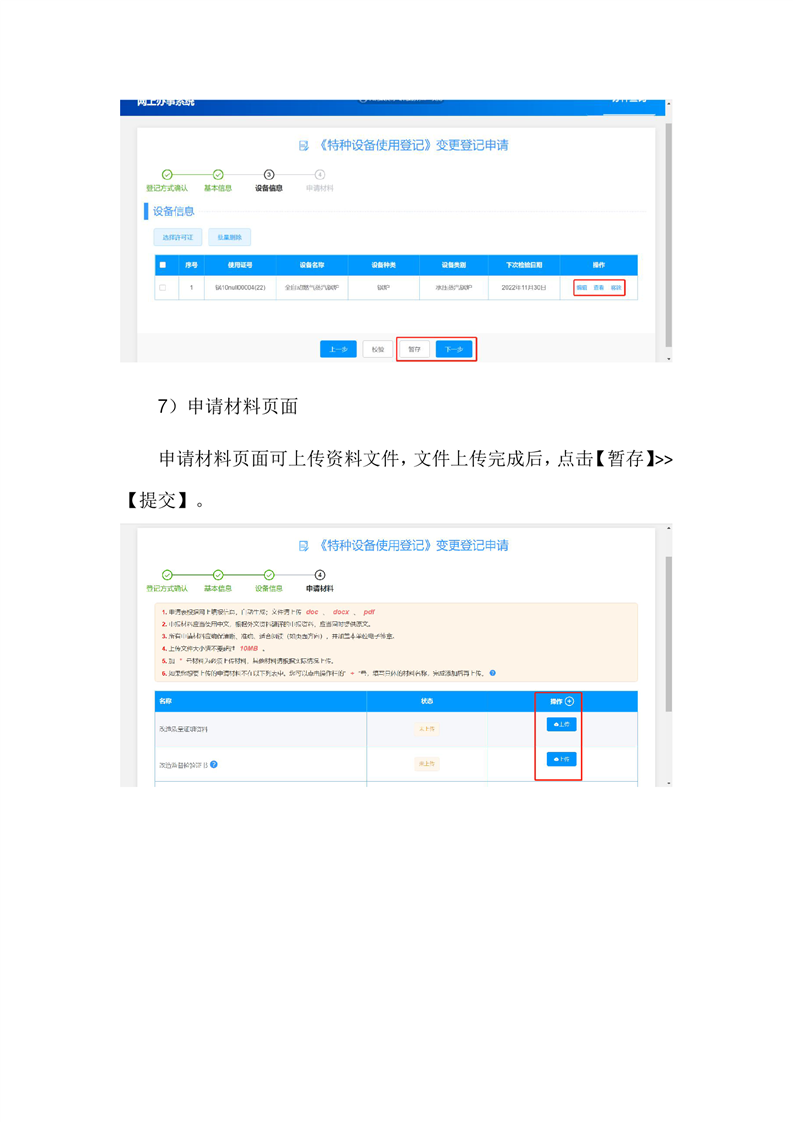Click completed 基本信息 step circle in upper stepper
The image size is (793, 1122).
(x=218, y=175)
